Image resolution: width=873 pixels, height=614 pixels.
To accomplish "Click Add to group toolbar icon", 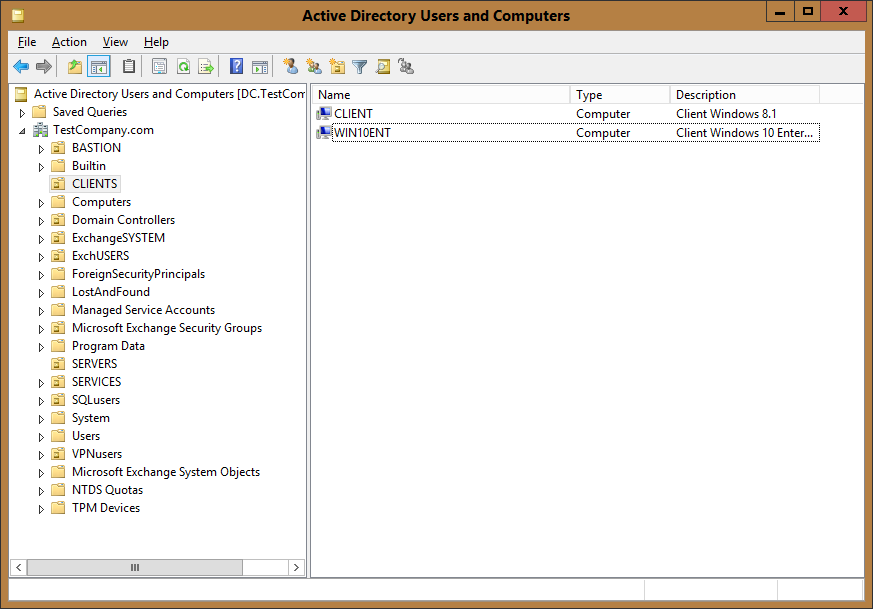I will click(406, 67).
